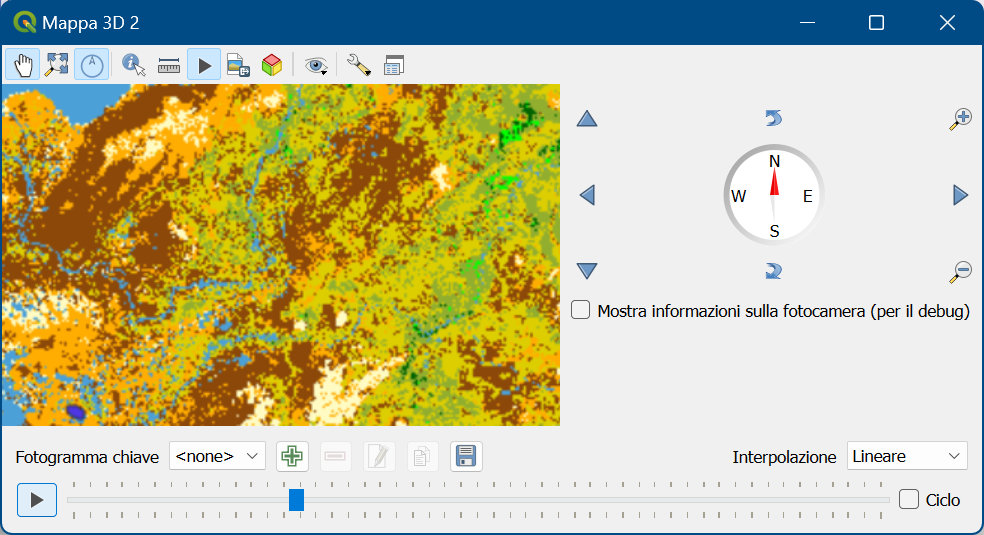
Task: Minimize the Mappa 3D 2 window
Action: tap(808, 23)
